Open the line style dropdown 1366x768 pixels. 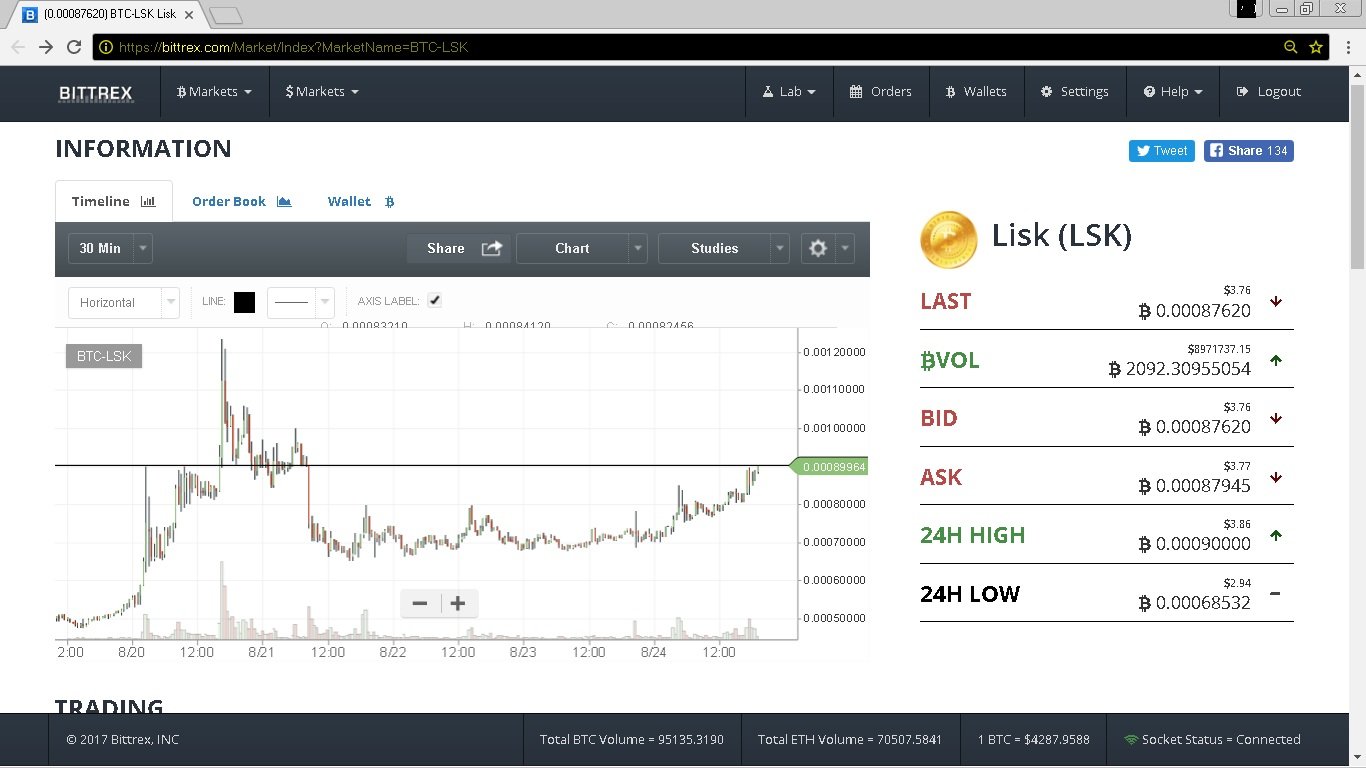[x=300, y=302]
